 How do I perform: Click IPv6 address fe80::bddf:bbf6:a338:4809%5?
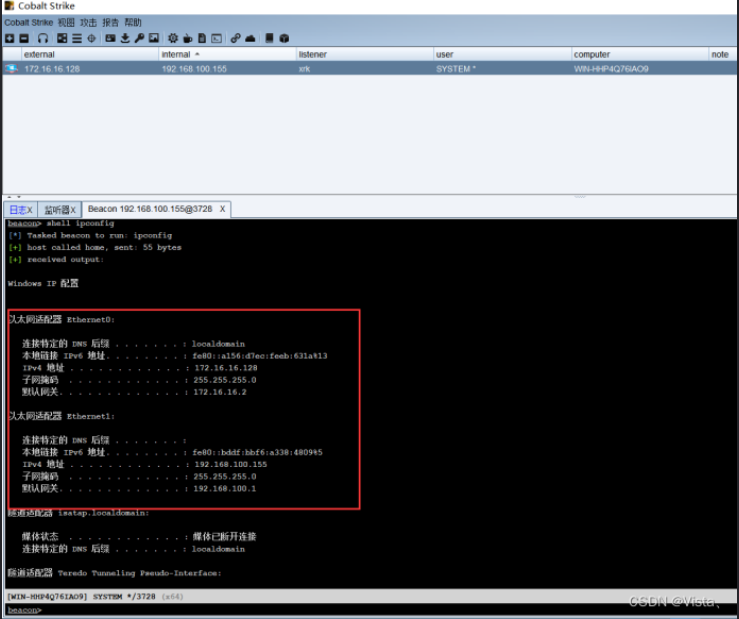click(257, 453)
